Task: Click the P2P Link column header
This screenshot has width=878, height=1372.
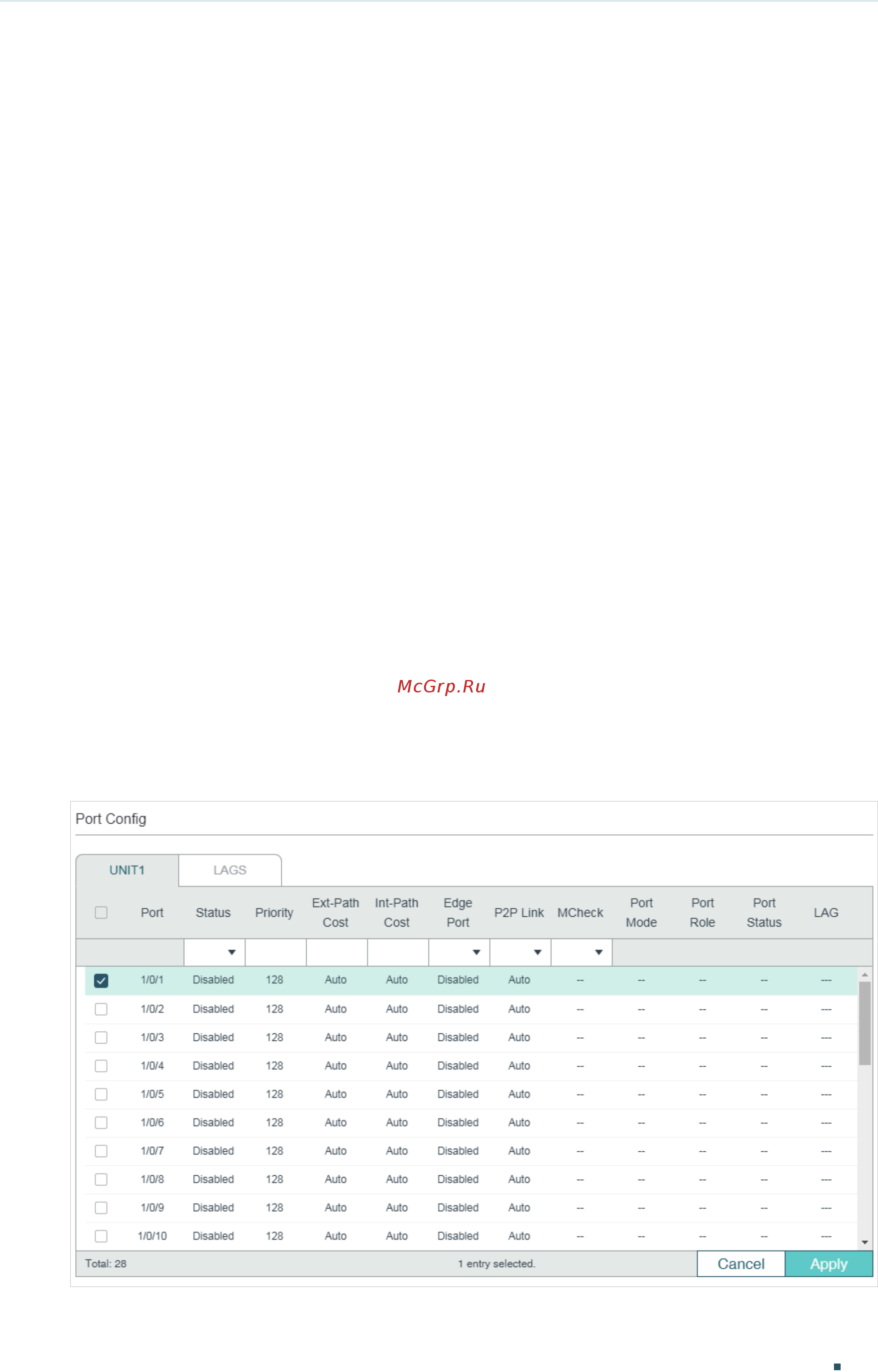Action: tap(519, 913)
